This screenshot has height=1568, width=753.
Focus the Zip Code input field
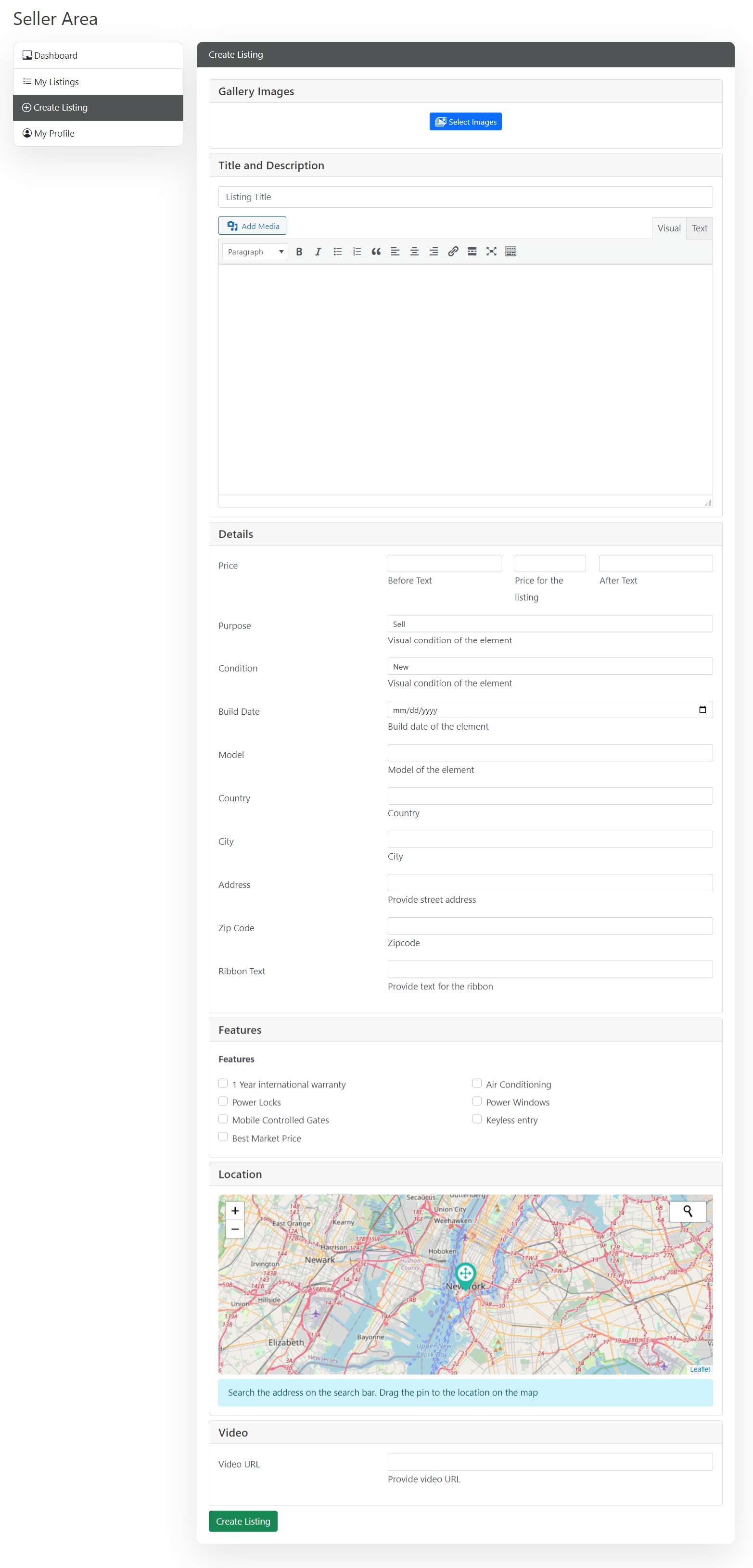pos(550,926)
